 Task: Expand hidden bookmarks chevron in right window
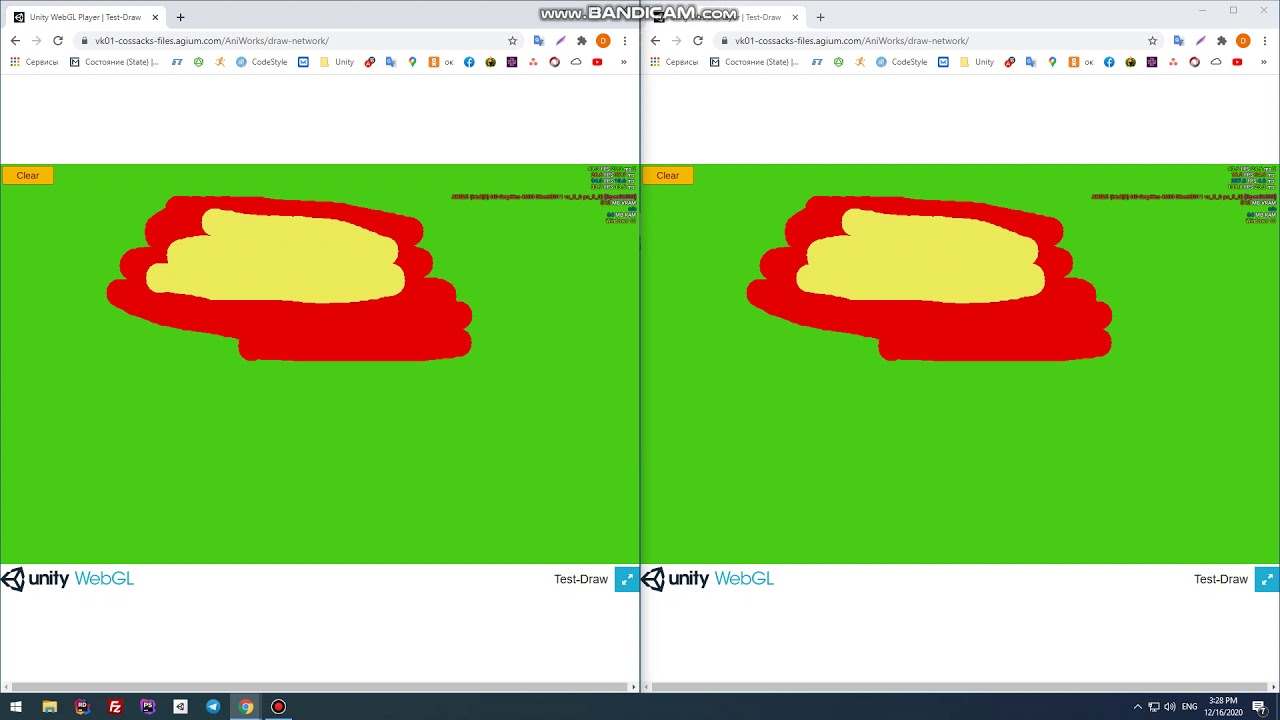pos(1263,62)
